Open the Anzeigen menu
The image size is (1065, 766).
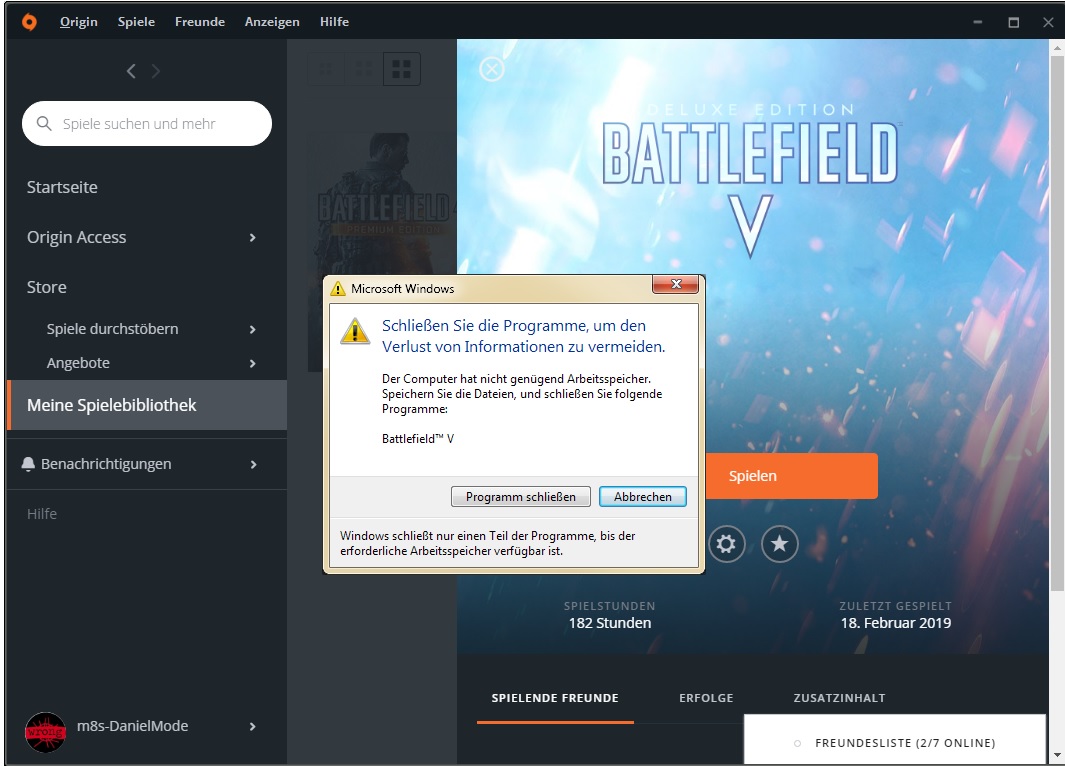click(x=272, y=22)
